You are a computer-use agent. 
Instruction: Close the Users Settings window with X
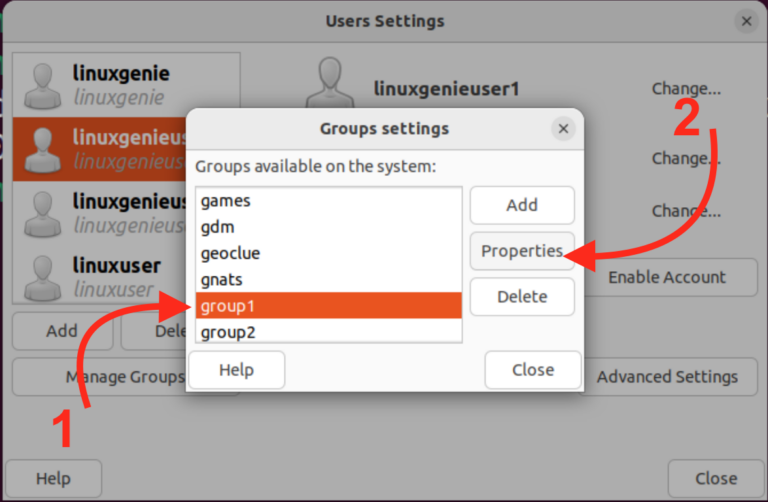point(746,21)
